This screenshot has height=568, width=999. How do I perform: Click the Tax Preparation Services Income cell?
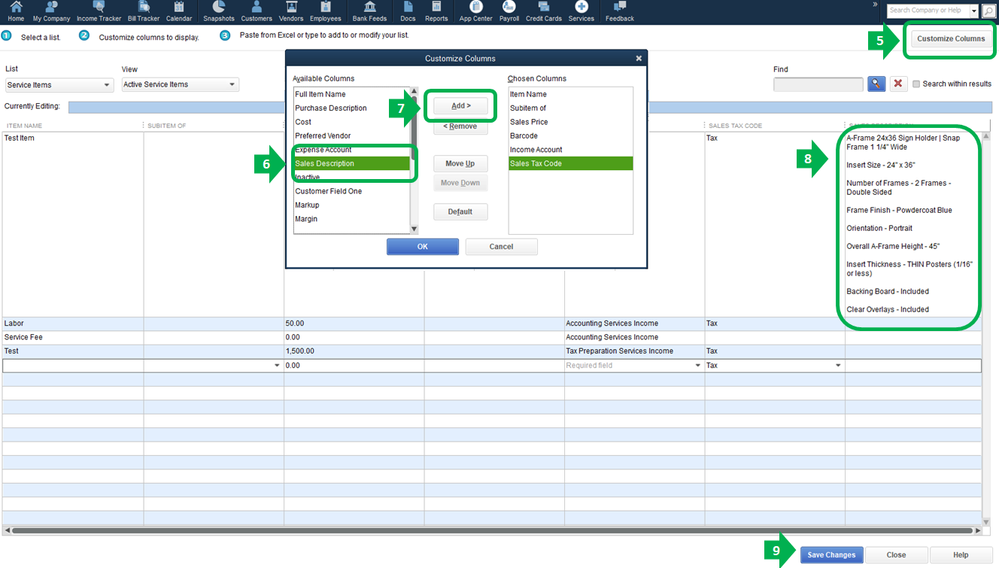(634, 351)
